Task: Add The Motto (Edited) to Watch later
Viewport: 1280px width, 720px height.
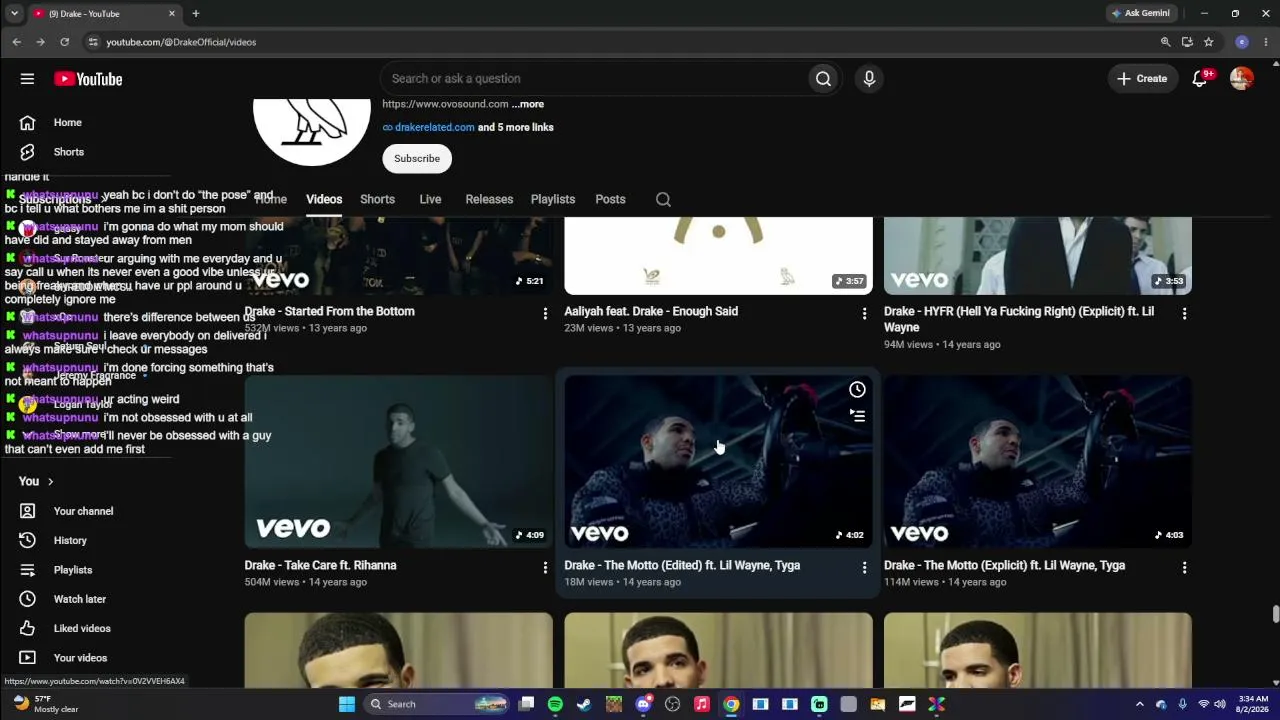Action: click(x=857, y=390)
